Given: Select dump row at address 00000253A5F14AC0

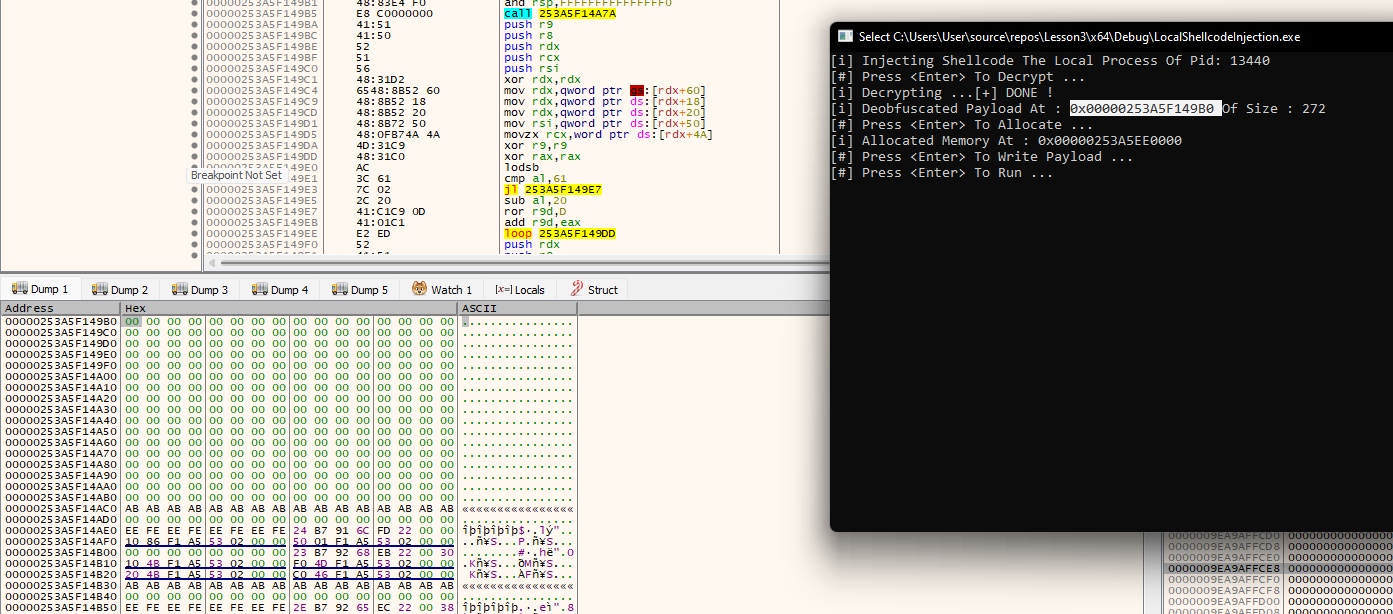Looking at the screenshot, I should 61,508.
